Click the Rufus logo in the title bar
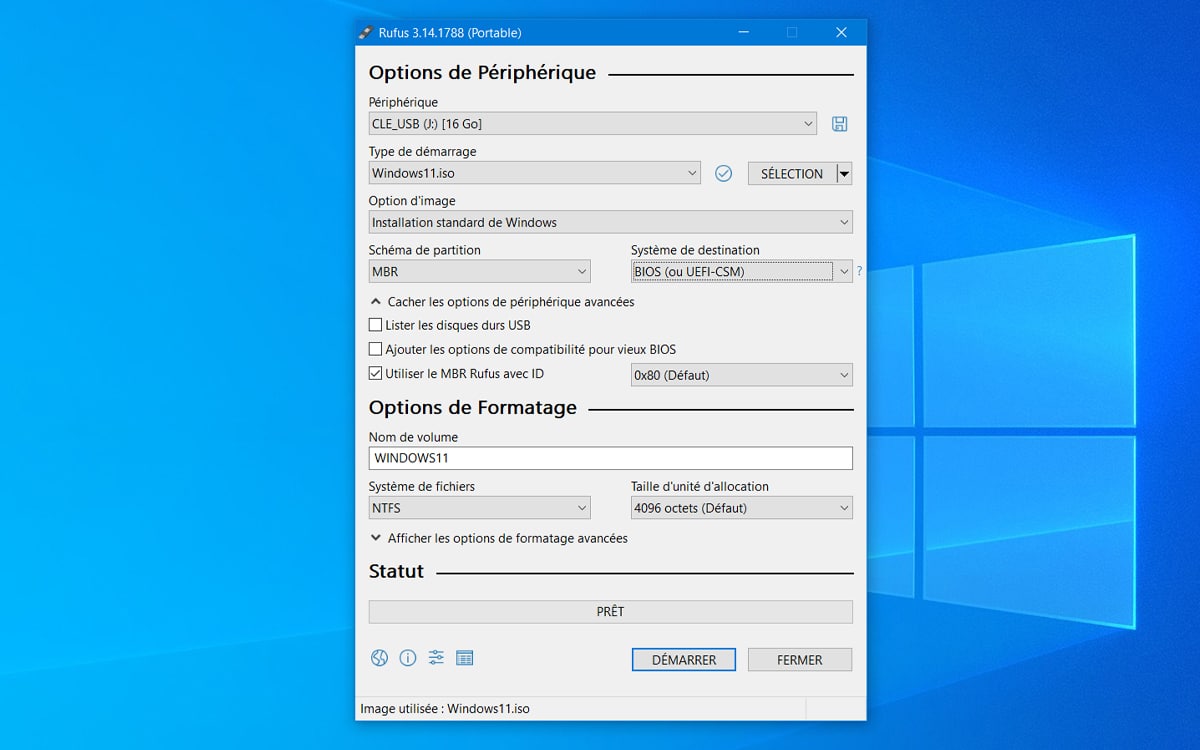 coord(368,31)
